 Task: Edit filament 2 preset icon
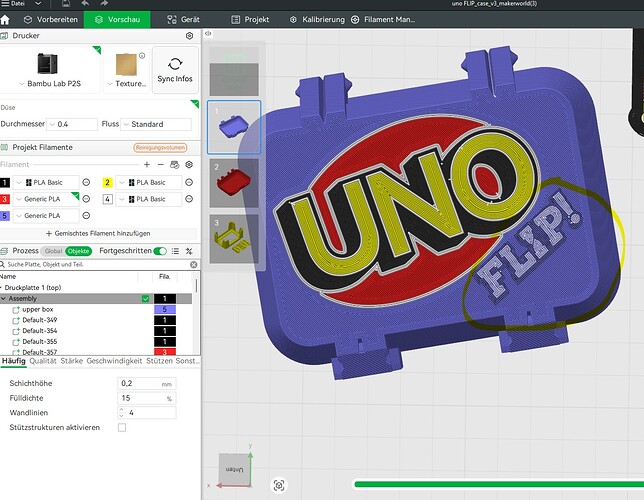pyautogui.click(x=189, y=182)
